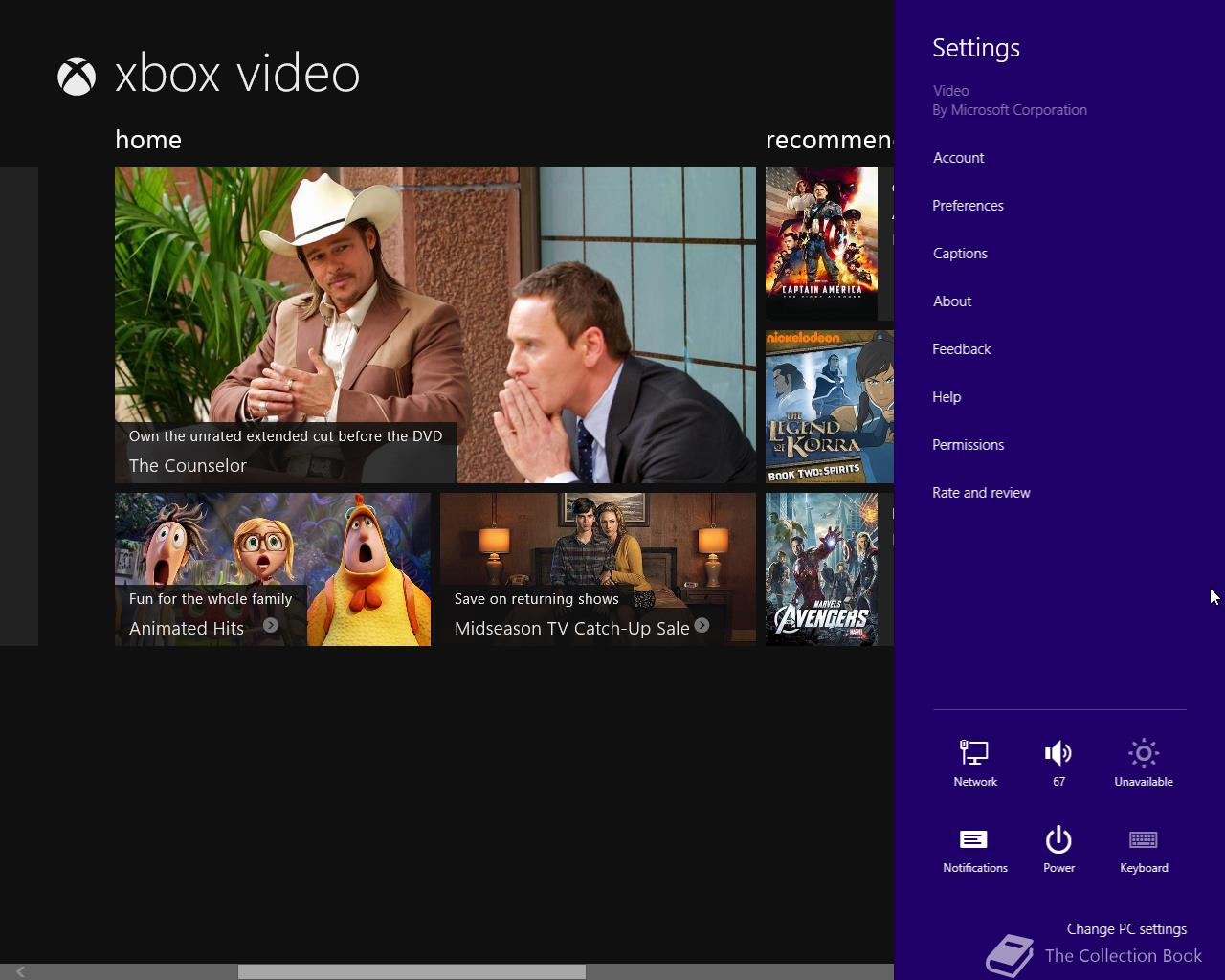Open Captions settings
This screenshot has height=980, width=1225.
click(x=960, y=254)
